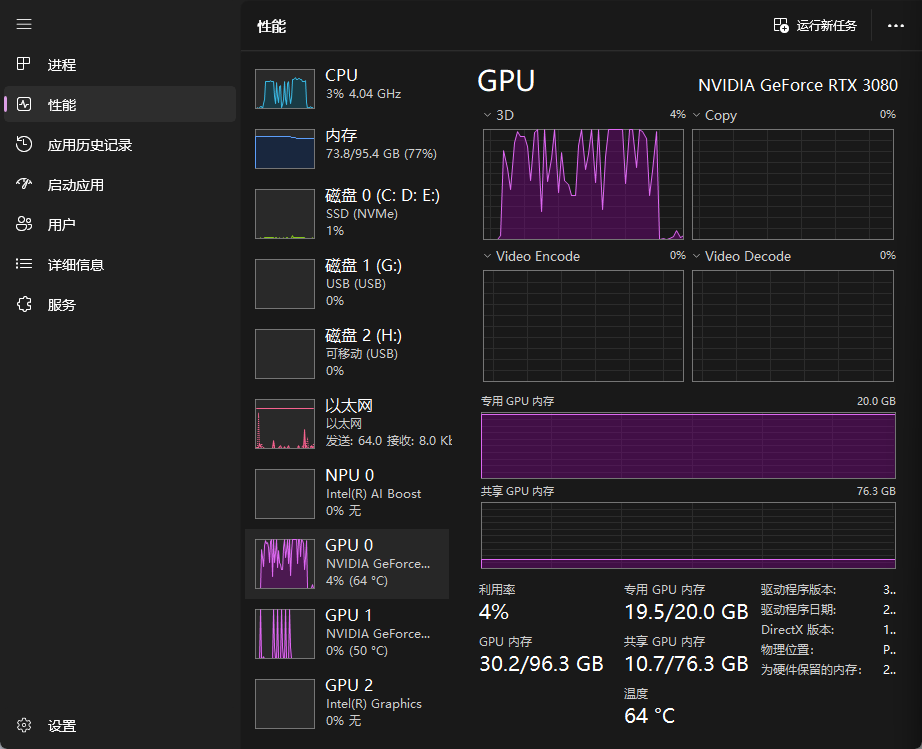The height and width of the screenshot is (749, 922).
Task: Select the 性能 sidebar icon
Action: [x=24, y=105]
